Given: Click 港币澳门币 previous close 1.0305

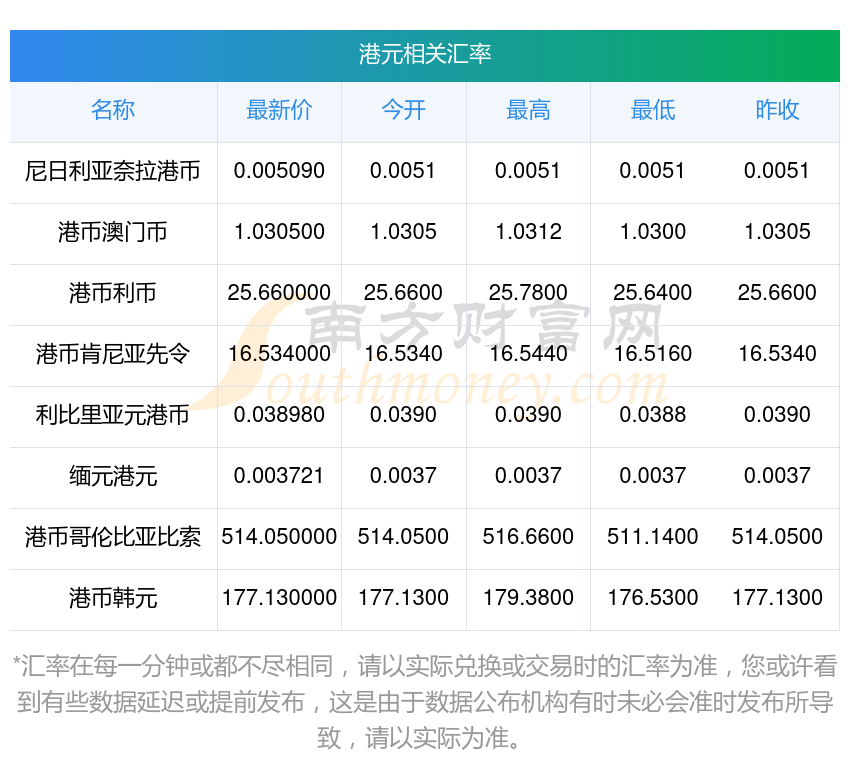Looking at the screenshot, I should (x=777, y=232).
